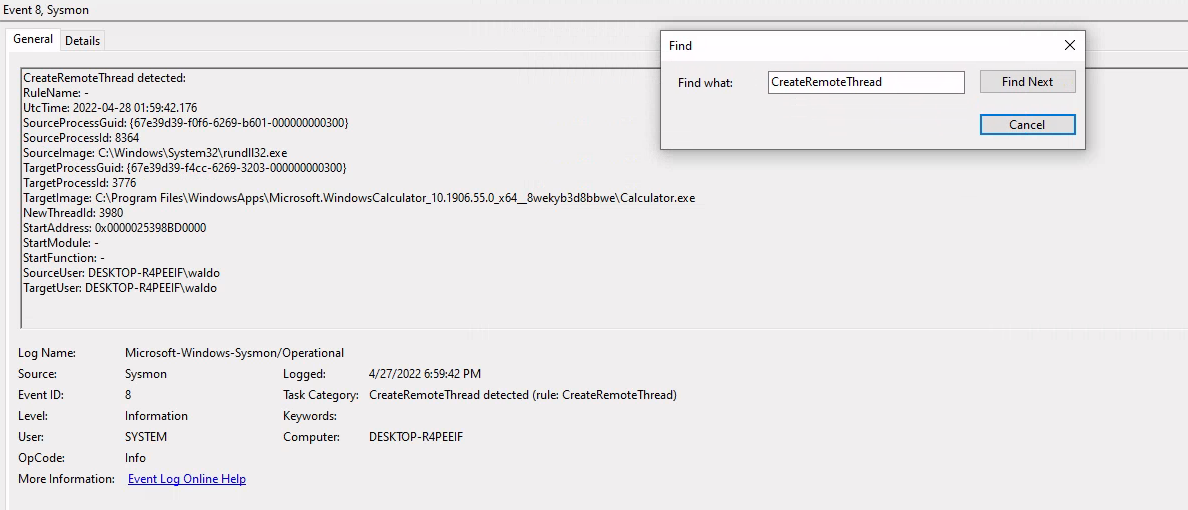Click the Task Category value text
The width and height of the screenshot is (1188, 510).
click(522, 395)
